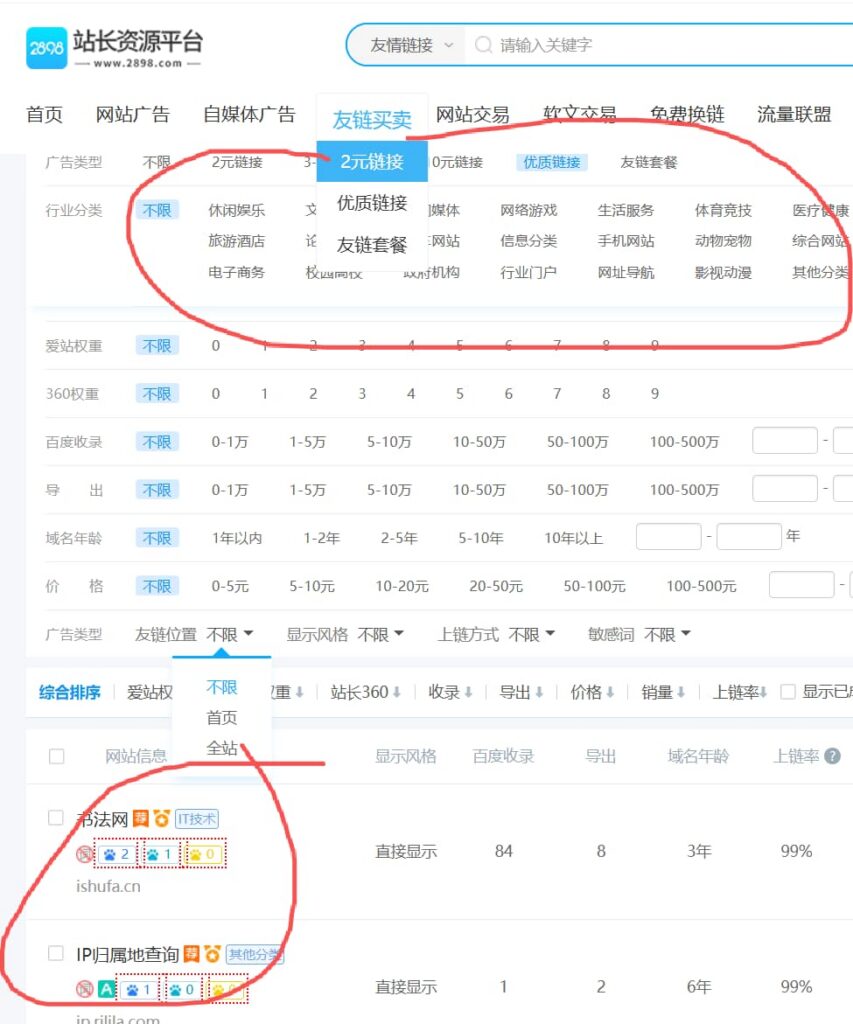
Task: Sort by 收录 arrow
Action: click(468, 692)
